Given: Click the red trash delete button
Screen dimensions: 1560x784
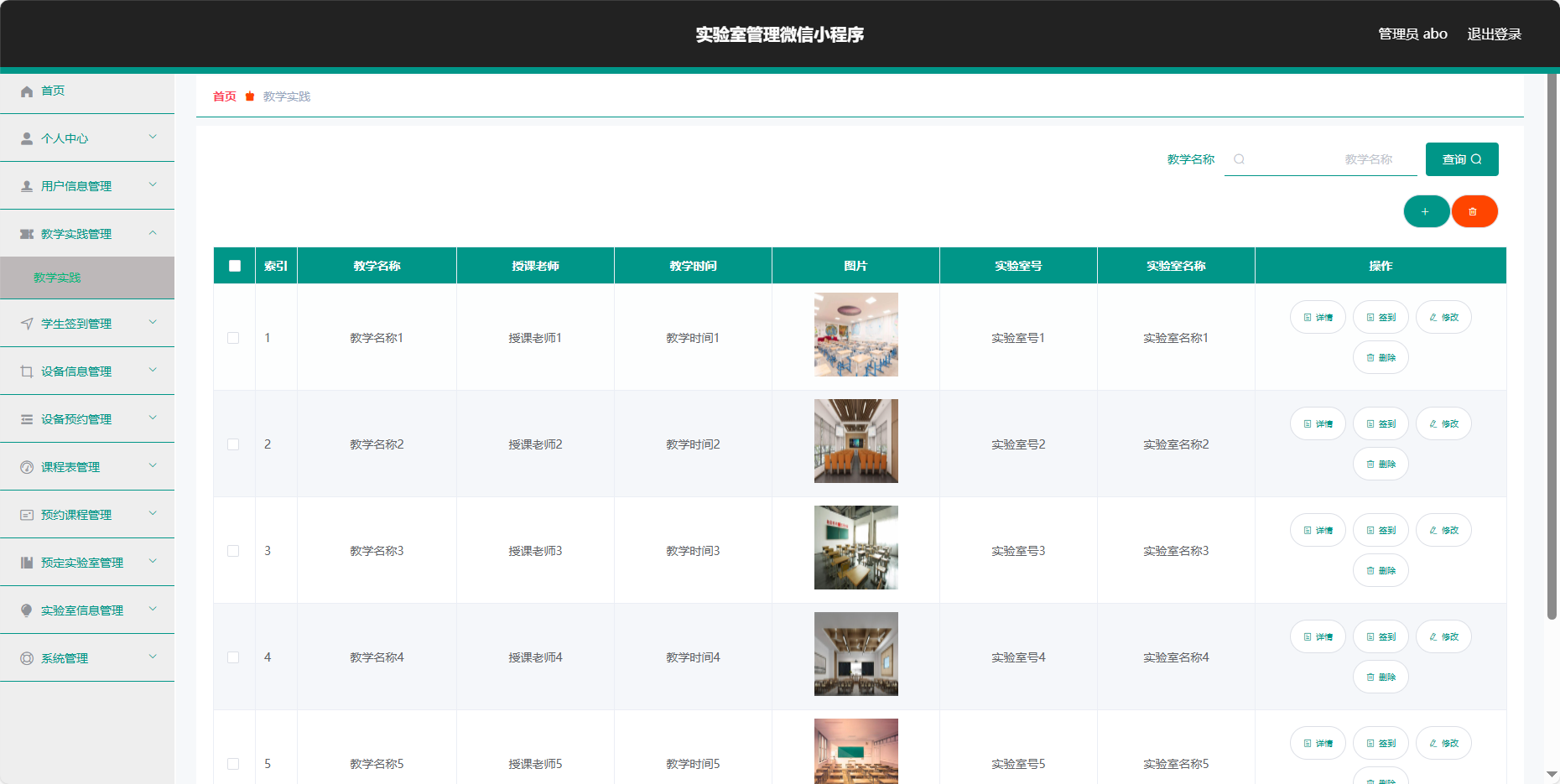Looking at the screenshot, I should pos(1474,211).
